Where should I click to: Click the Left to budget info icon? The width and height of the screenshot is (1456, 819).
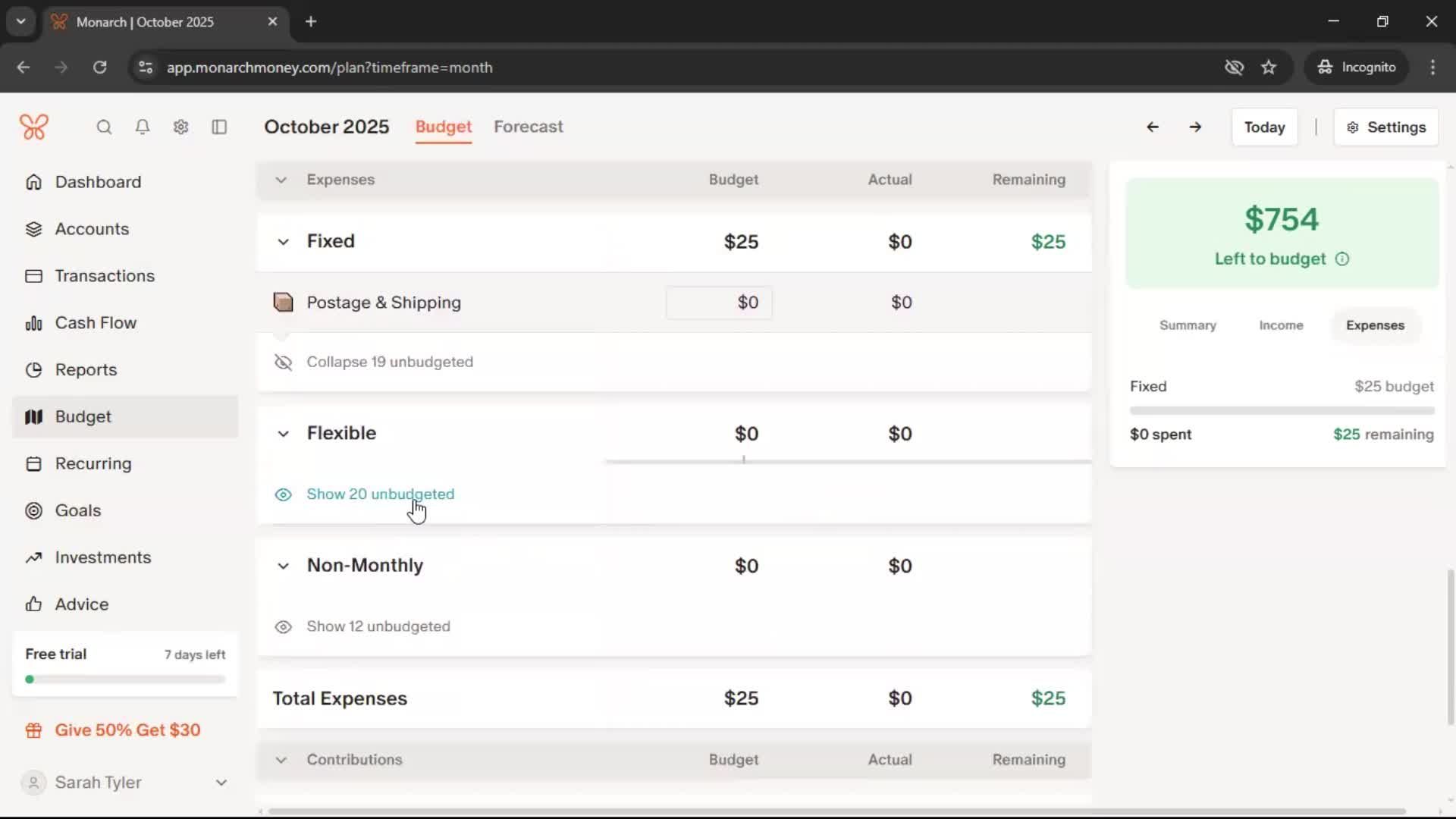click(1342, 259)
